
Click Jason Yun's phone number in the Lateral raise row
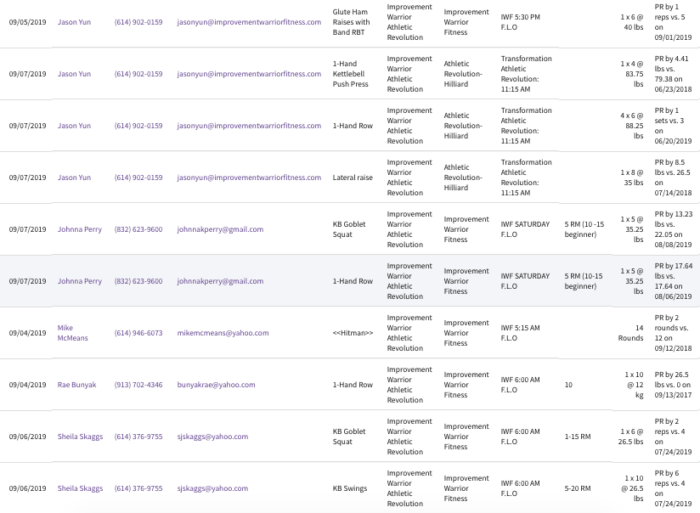click(x=138, y=177)
